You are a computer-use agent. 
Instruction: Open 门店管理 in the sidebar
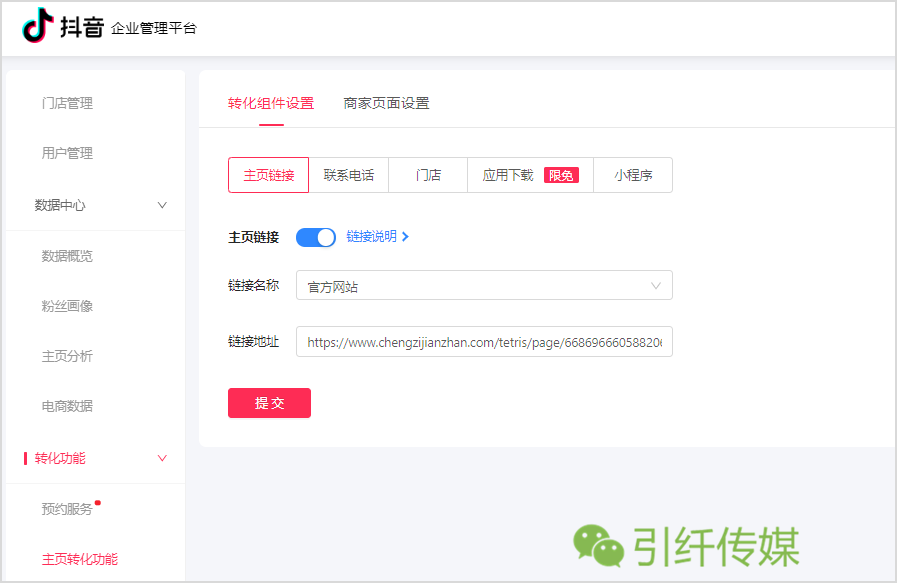[68, 104]
